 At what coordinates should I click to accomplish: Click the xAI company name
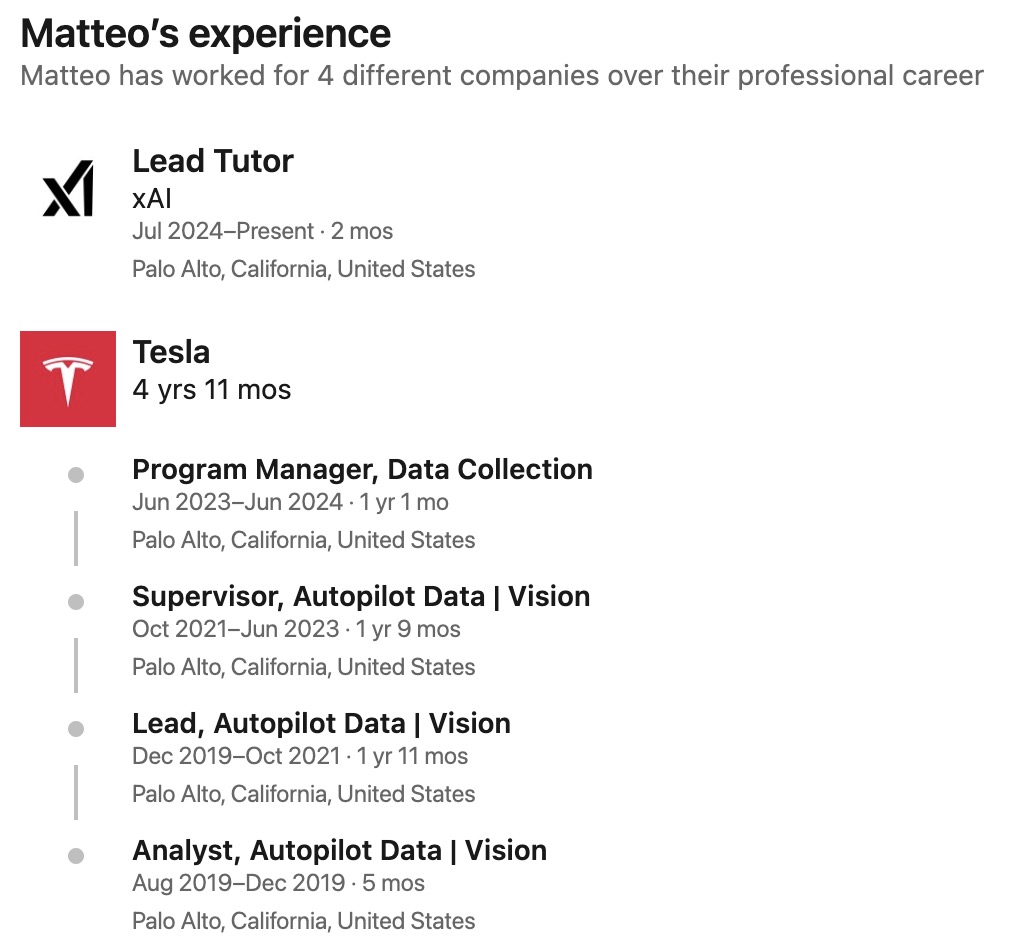click(152, 198)
